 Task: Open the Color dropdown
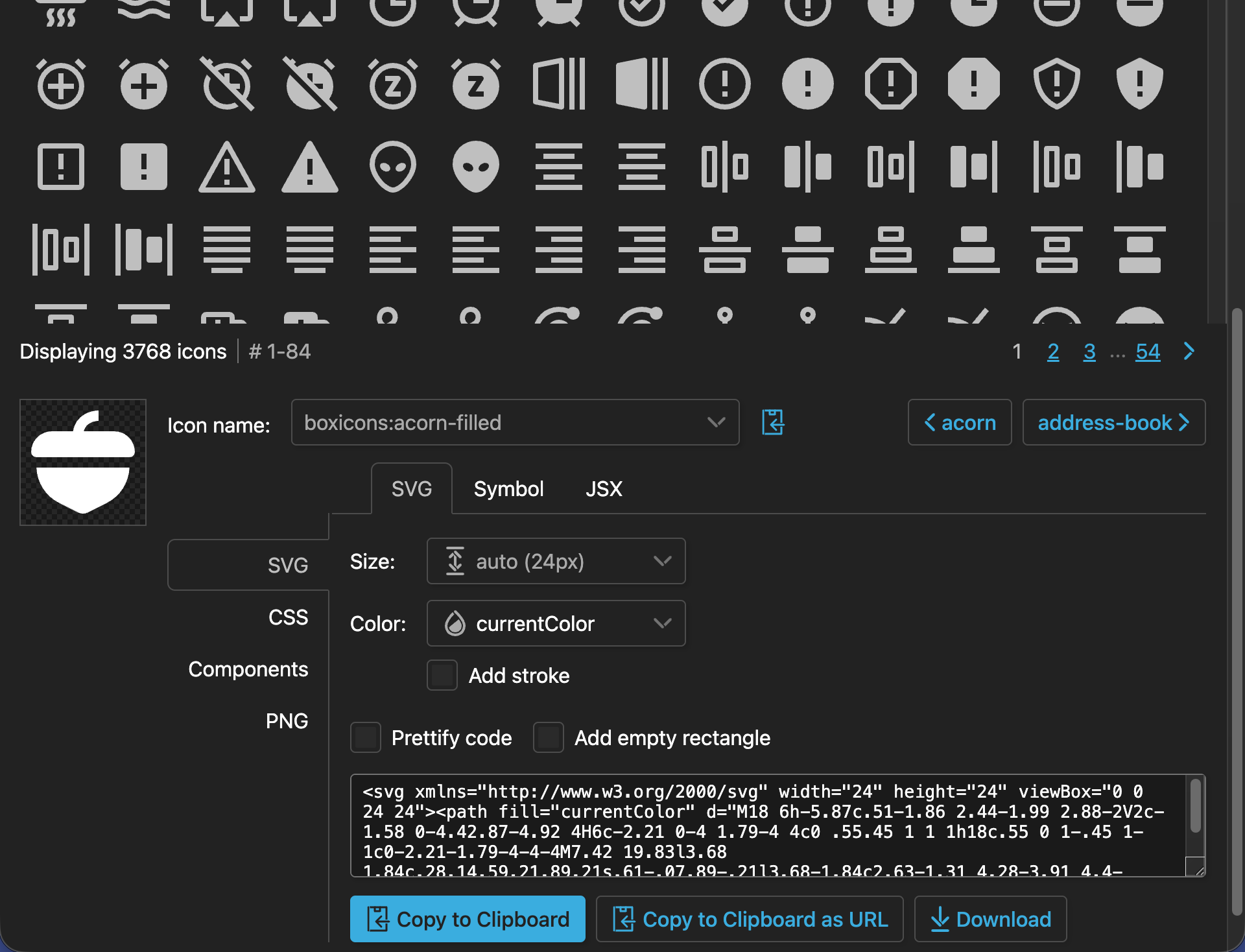click(x=556, y=623)
